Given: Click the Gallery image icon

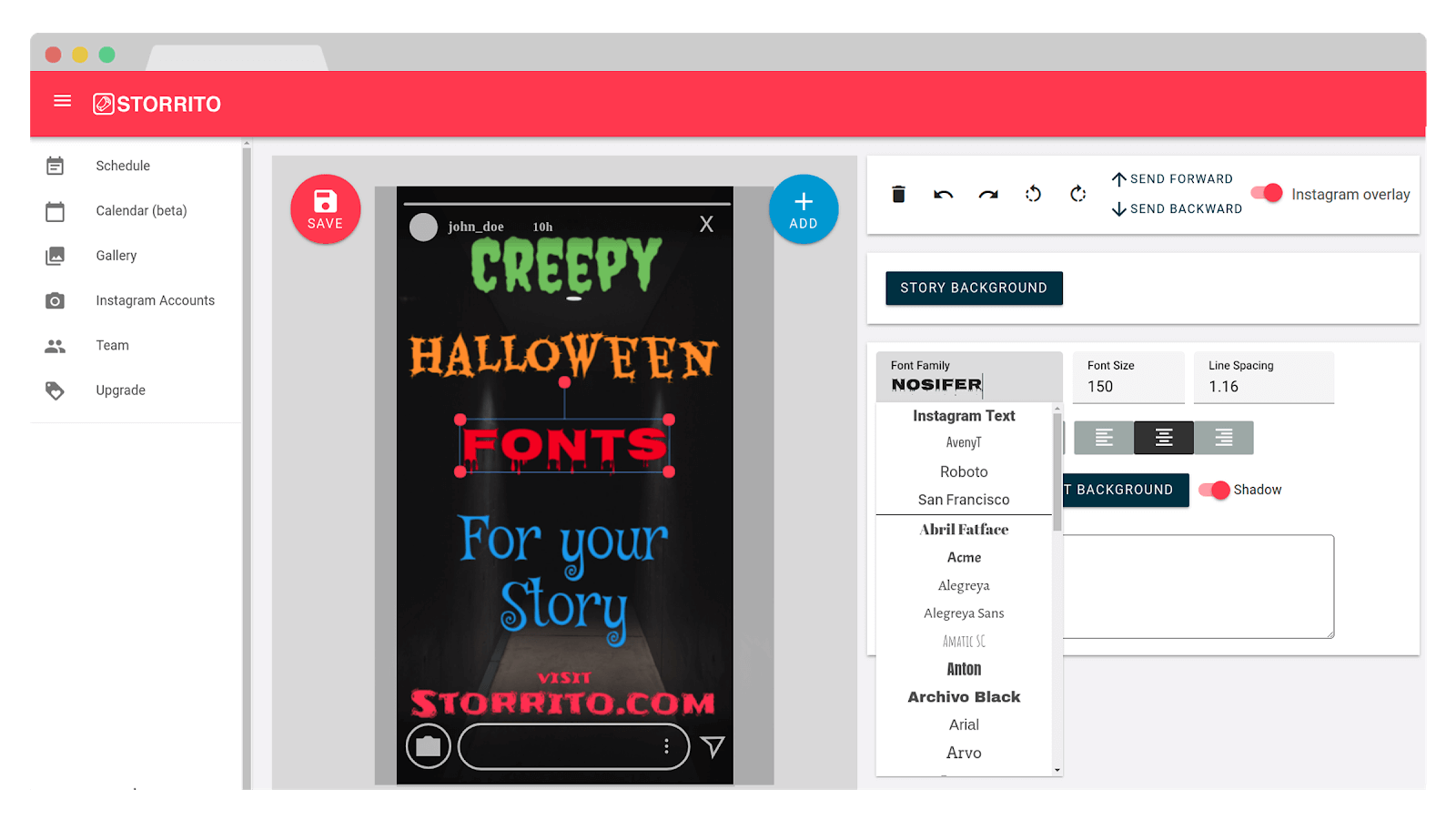Looking at the screenshot, I should point(56,256).
